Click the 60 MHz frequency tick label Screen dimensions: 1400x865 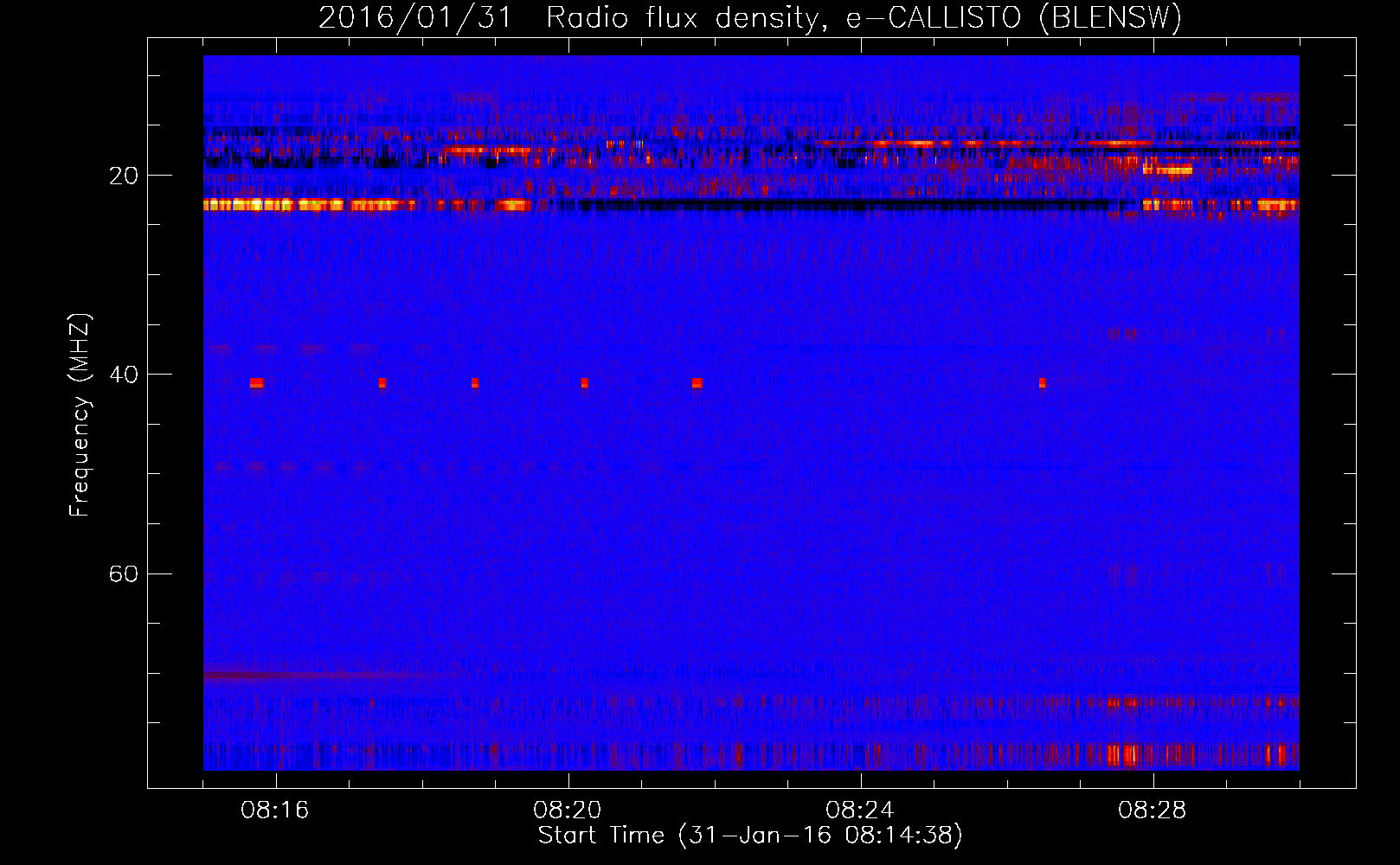(x=124, y=573)
